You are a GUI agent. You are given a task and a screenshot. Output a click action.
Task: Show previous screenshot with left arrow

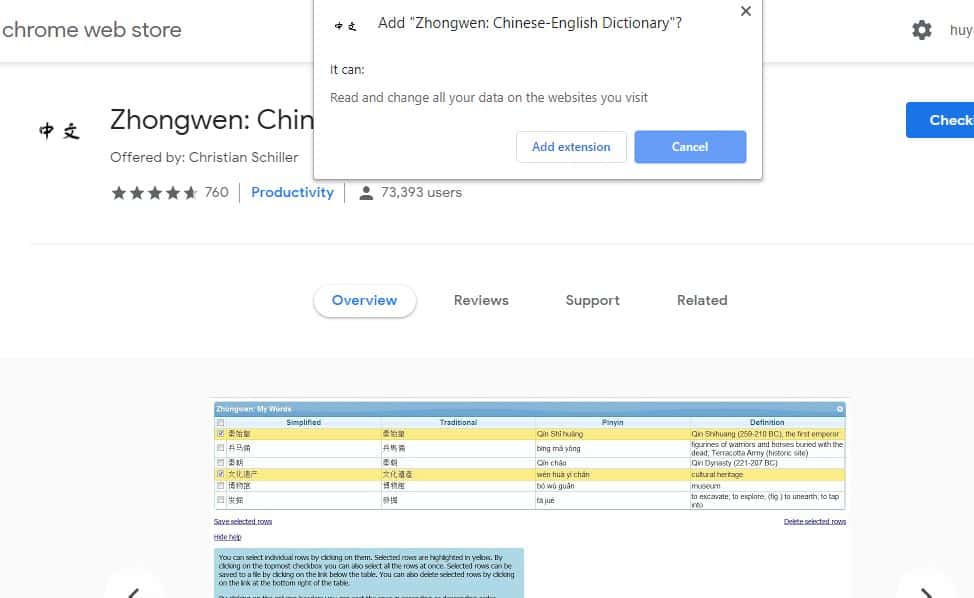[134, 591]
